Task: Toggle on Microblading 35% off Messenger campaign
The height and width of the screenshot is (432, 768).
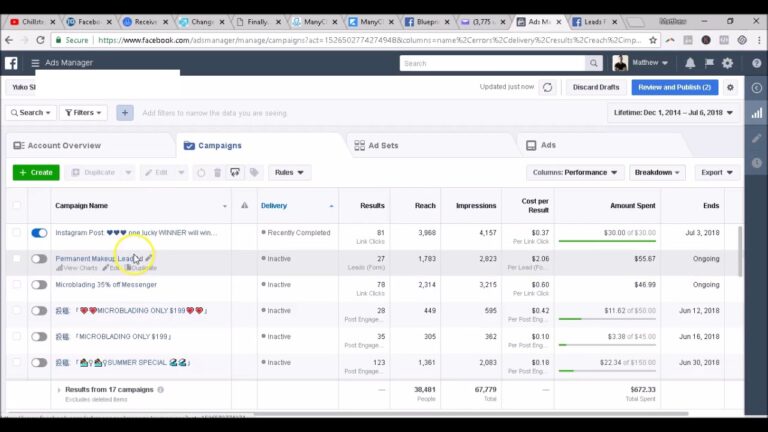Action: click(39, 285)
